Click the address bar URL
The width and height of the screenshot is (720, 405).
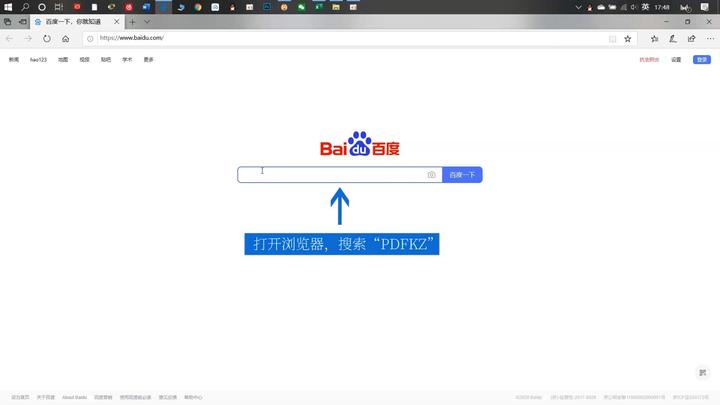(132, 38)
